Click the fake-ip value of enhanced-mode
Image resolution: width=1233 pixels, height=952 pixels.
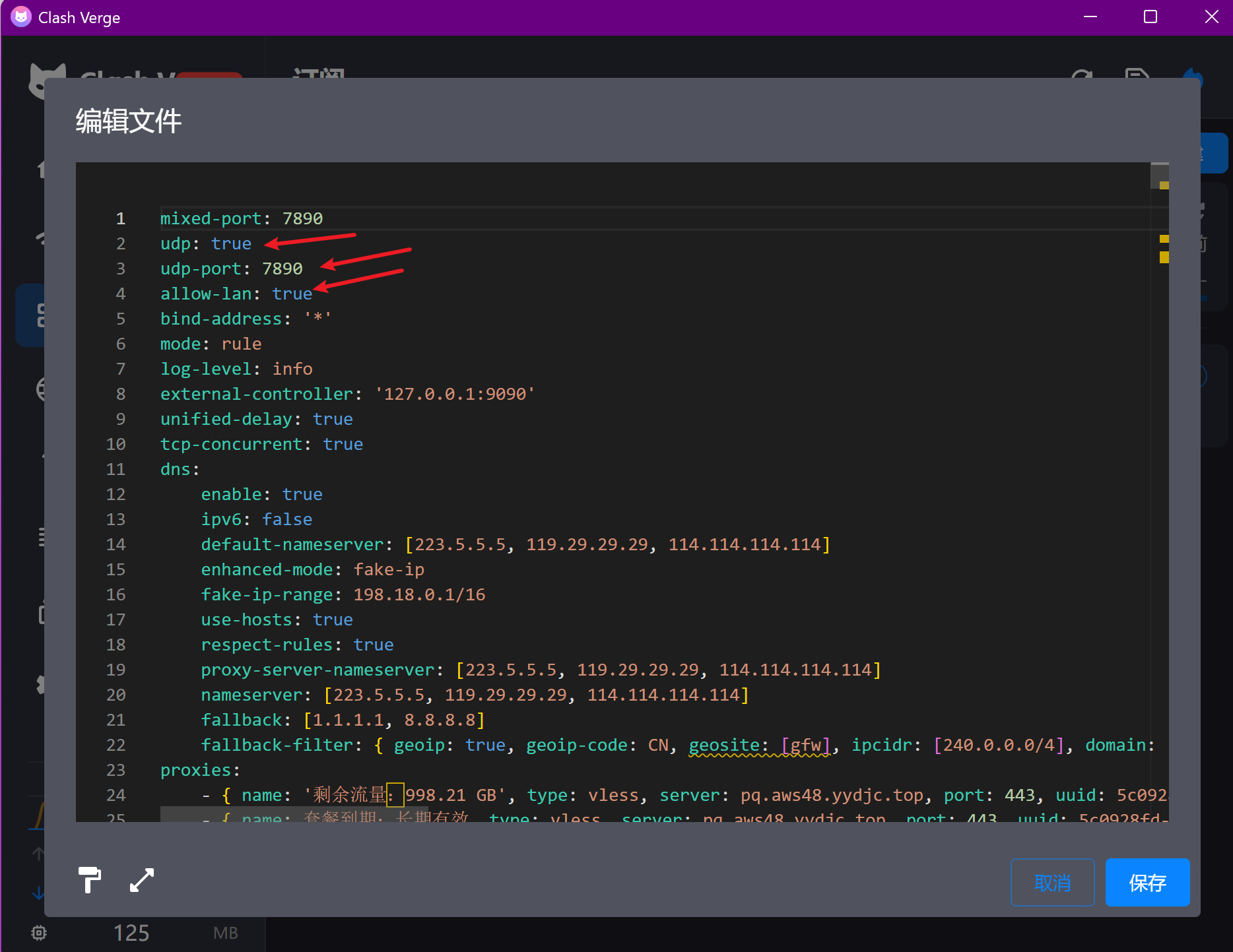(389, 569)
